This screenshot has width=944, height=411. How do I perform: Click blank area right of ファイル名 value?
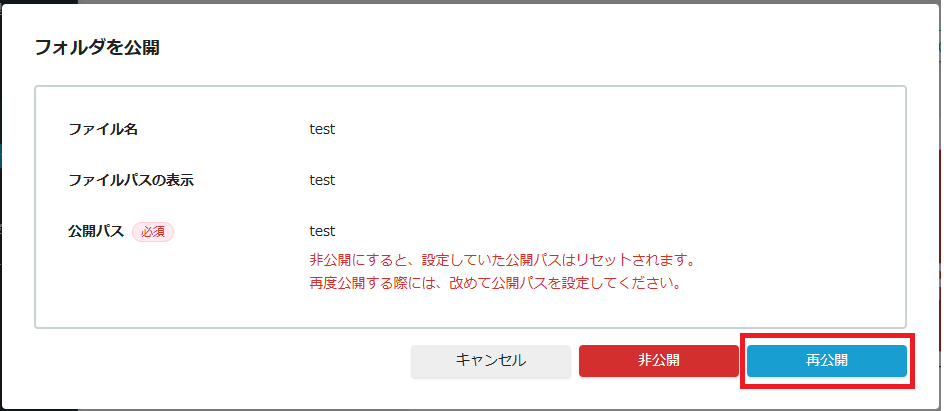[x=600, y=129]
